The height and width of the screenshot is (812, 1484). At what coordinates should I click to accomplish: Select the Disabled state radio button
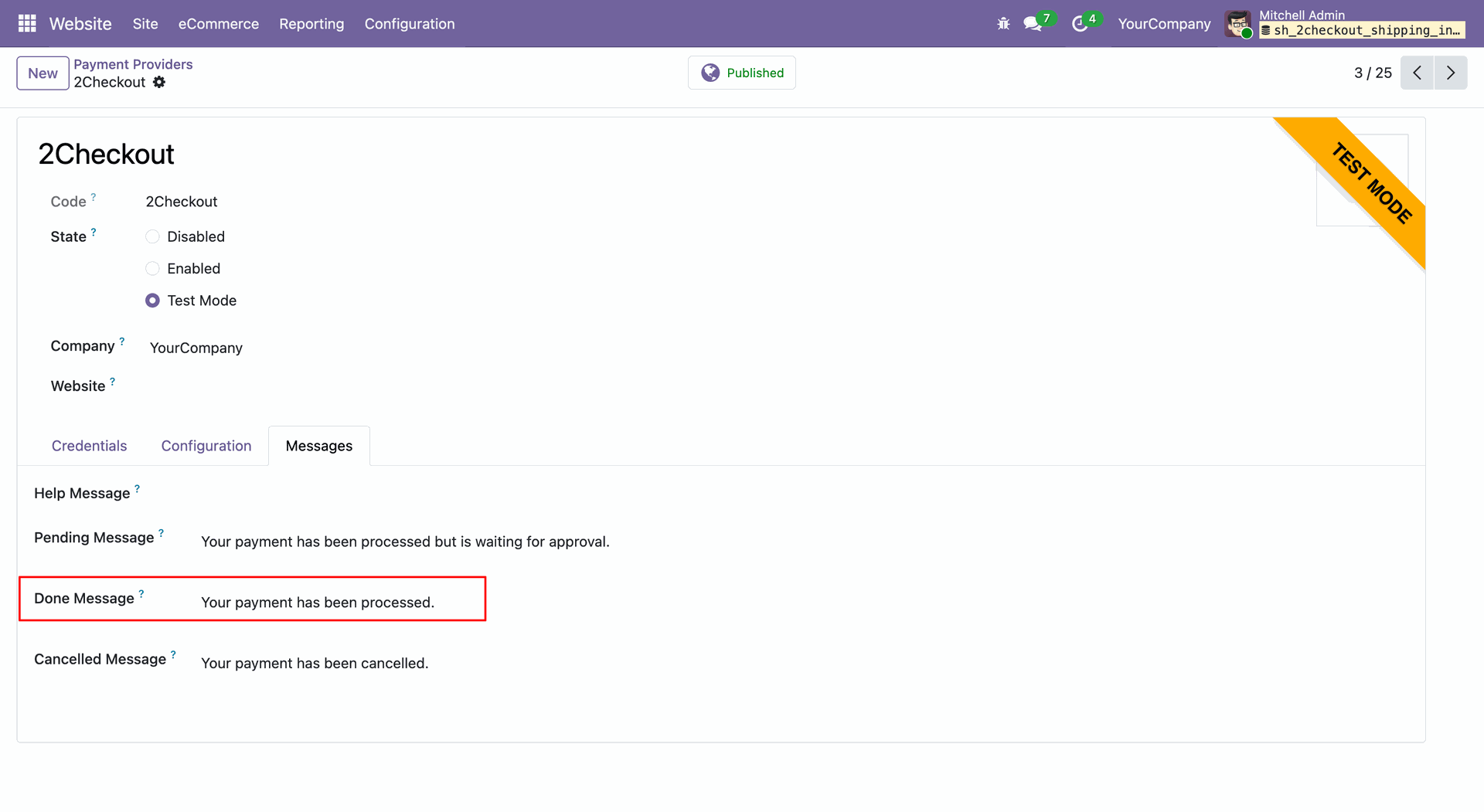pyautogui.click(x=153, y=236)
